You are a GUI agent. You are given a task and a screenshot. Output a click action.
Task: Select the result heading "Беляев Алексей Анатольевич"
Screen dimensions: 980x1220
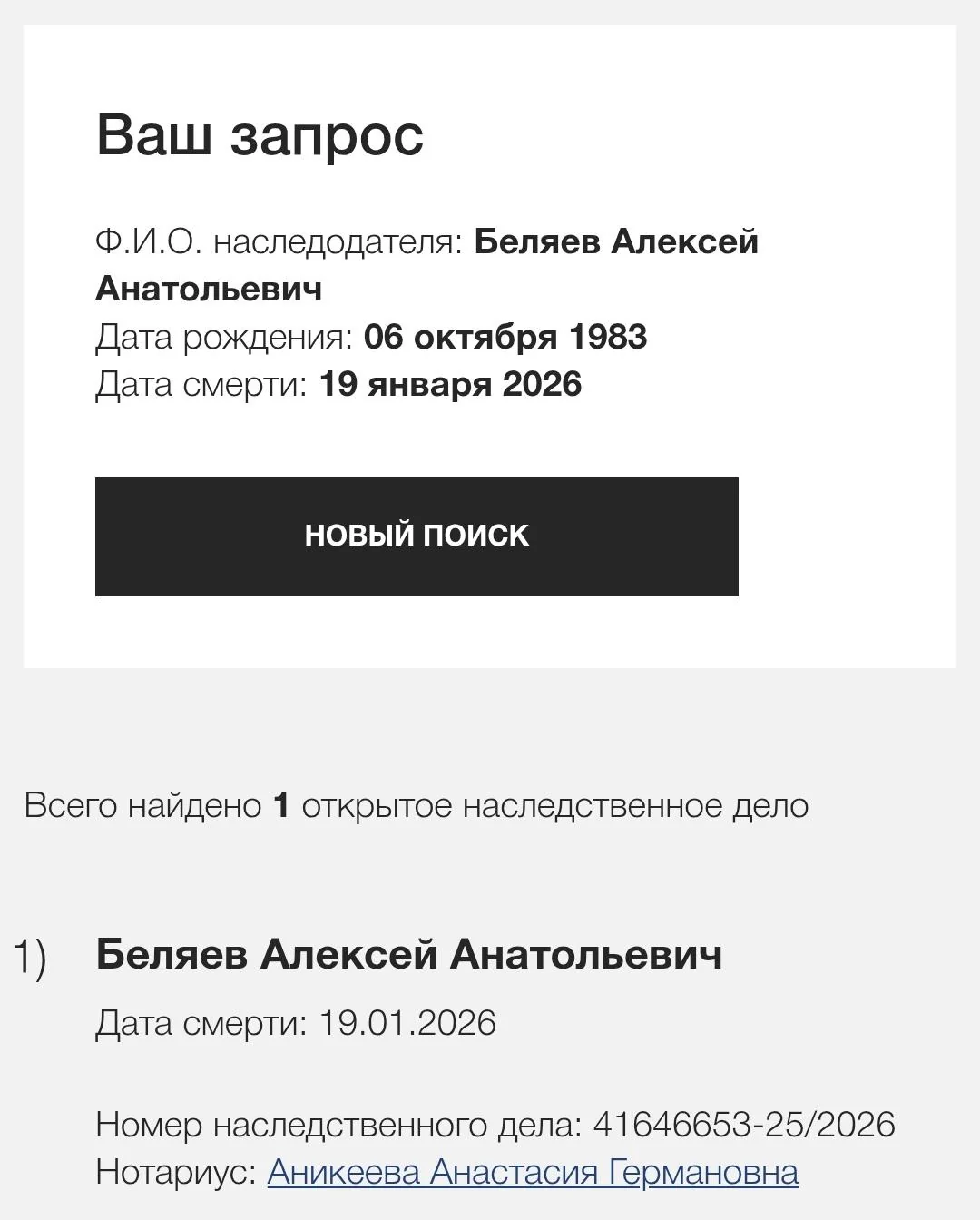coord(409,955)
